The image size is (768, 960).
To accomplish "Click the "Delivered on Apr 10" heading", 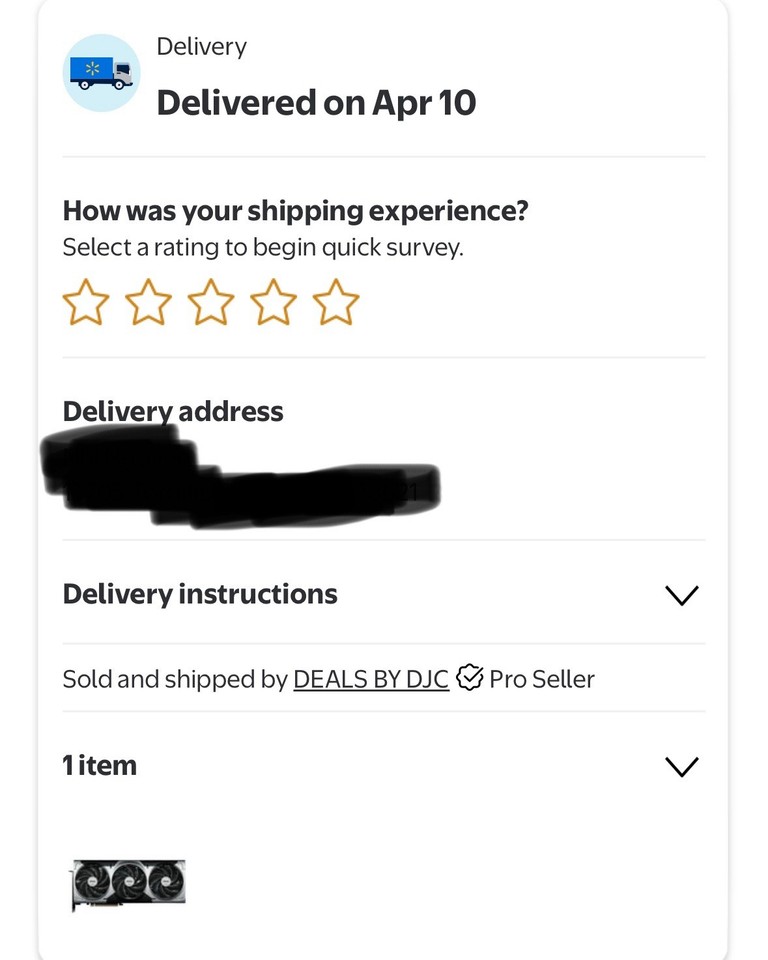I will [316, 103].
